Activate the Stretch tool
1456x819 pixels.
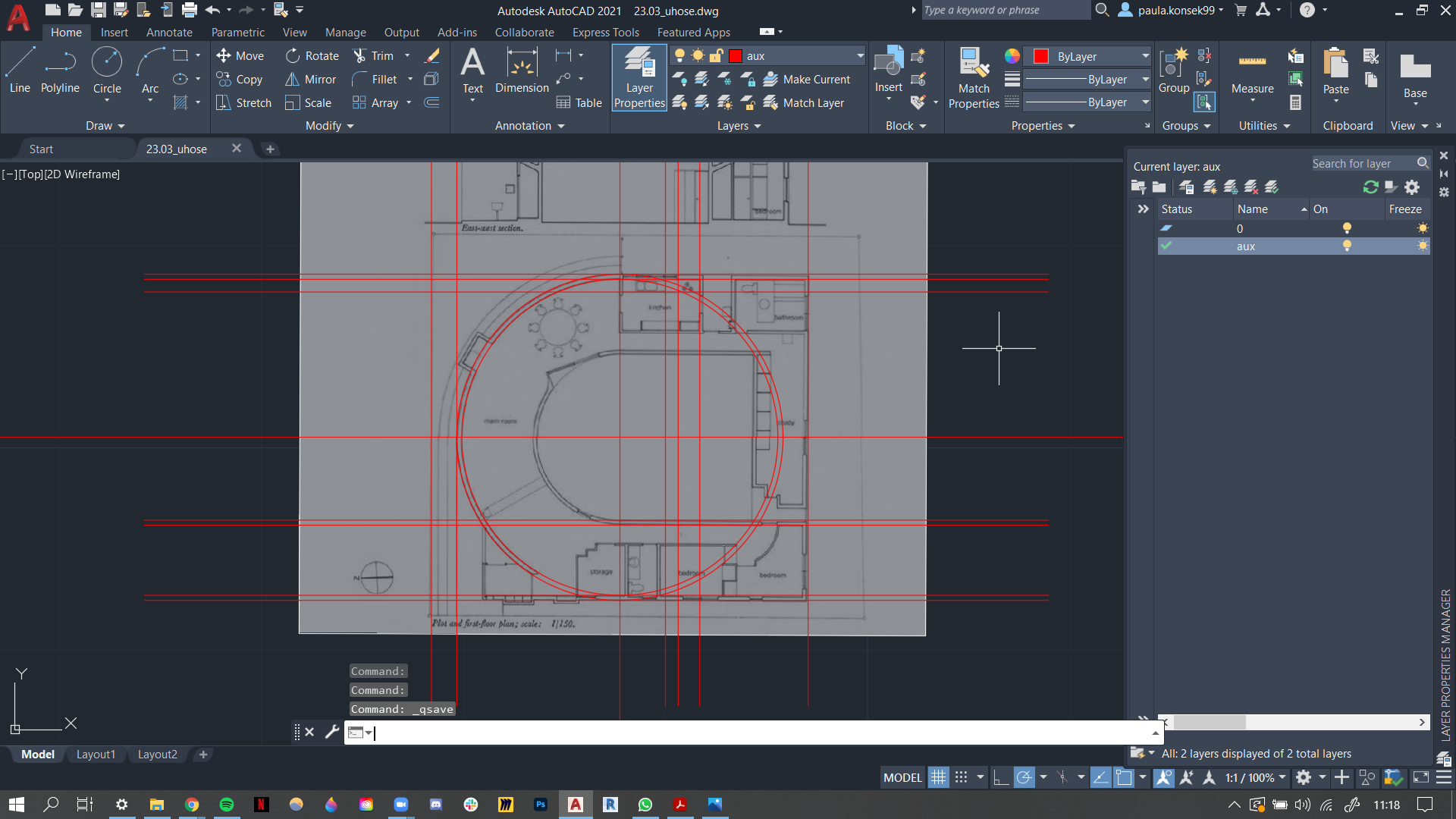pos(243,102)
